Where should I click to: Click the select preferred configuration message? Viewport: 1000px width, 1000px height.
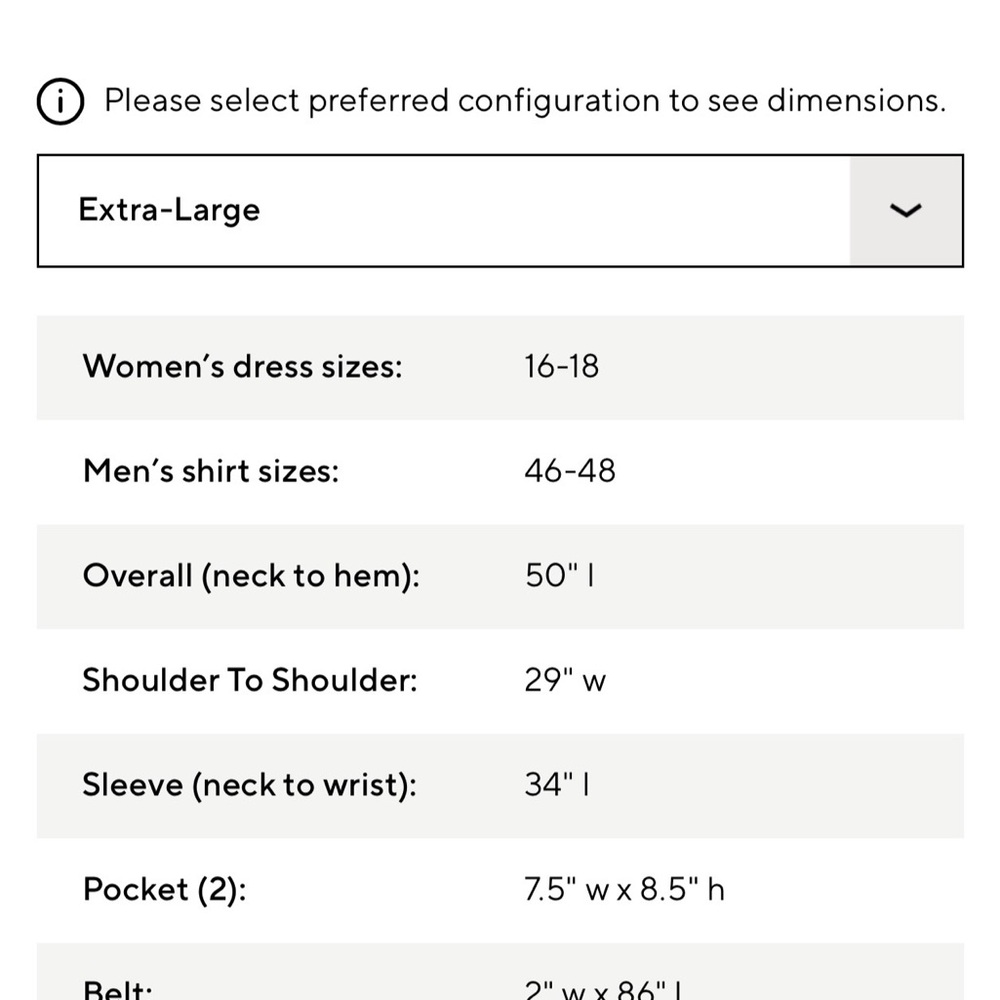pos(525,101)
